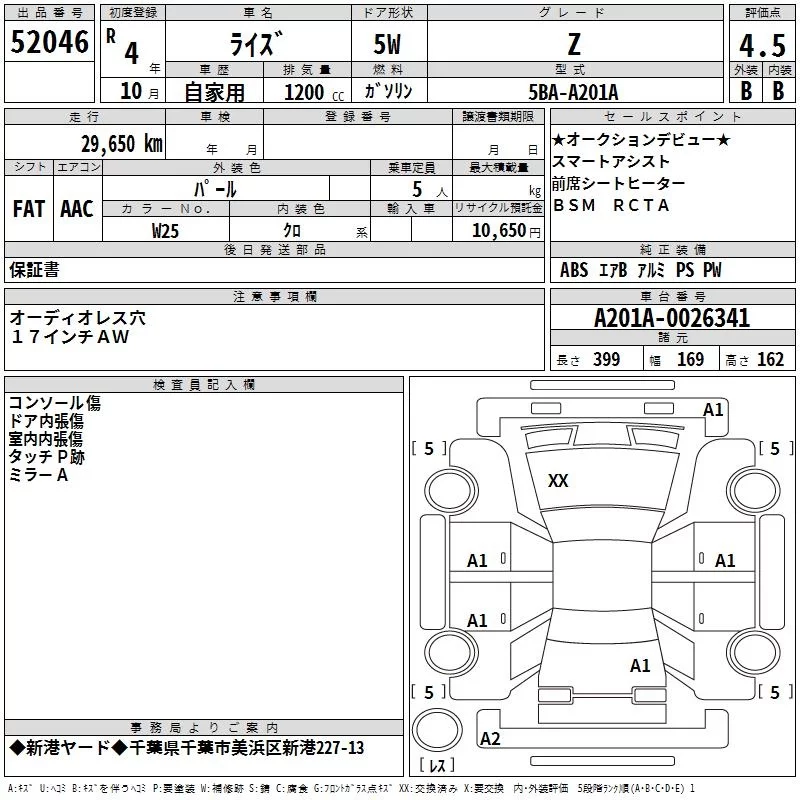
Task: Click the bottom-right tire rating [5]
Action: 774,692
